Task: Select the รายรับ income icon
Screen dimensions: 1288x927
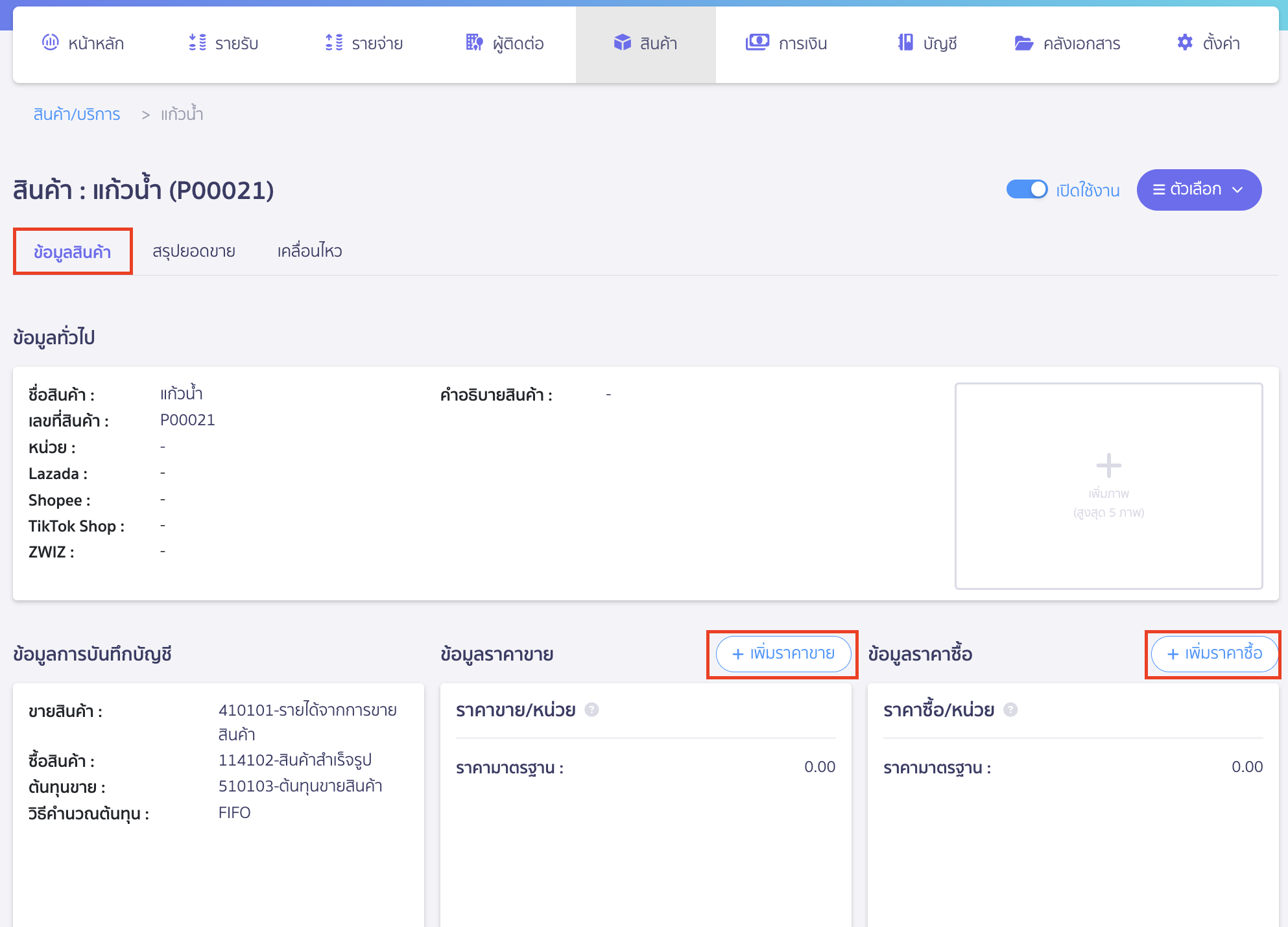Action: click(x=197, y=43)
